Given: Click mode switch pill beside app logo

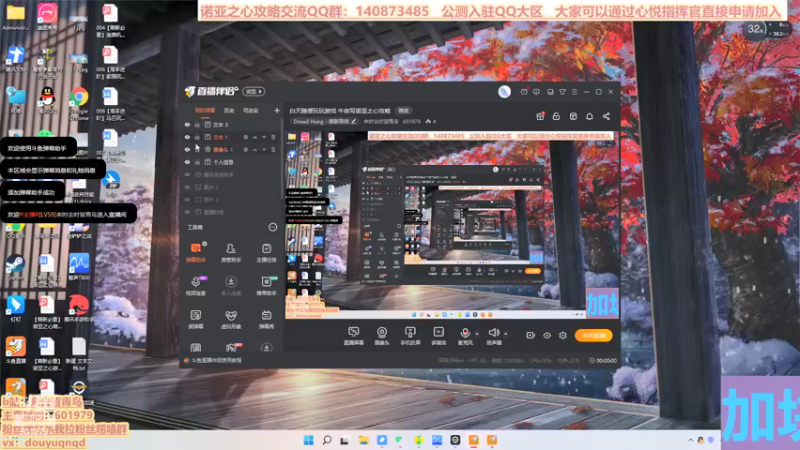Looking at the screenshot, I should tap(254, 91).
